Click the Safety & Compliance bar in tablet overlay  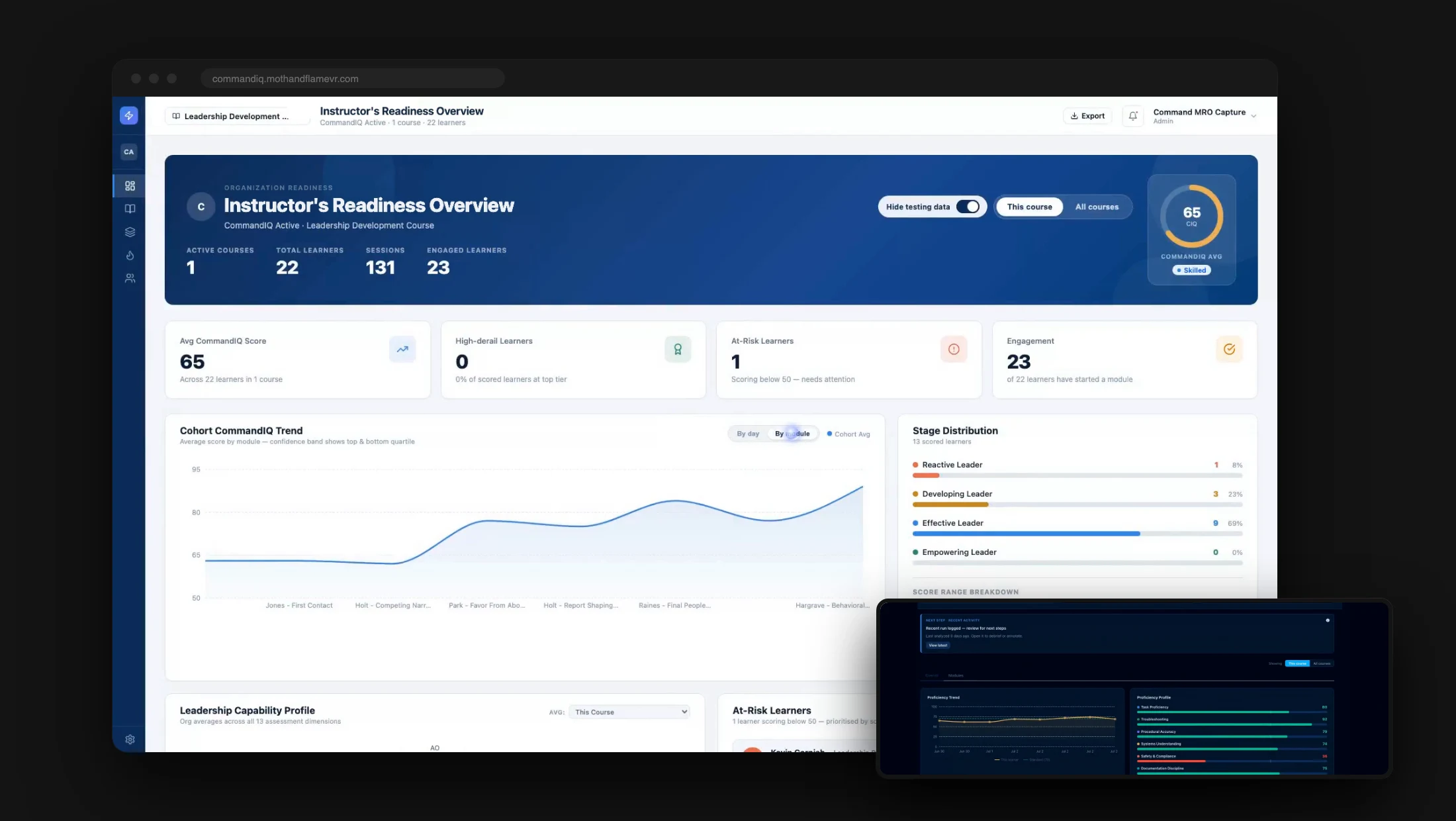[1232, 761]
